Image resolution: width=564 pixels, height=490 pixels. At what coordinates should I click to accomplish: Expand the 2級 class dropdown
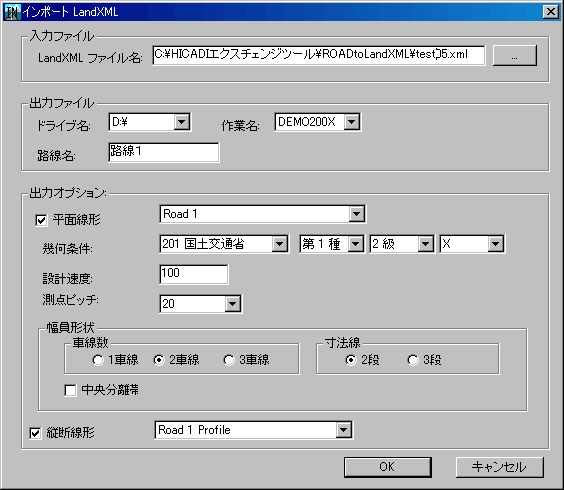tap(402, 244)
